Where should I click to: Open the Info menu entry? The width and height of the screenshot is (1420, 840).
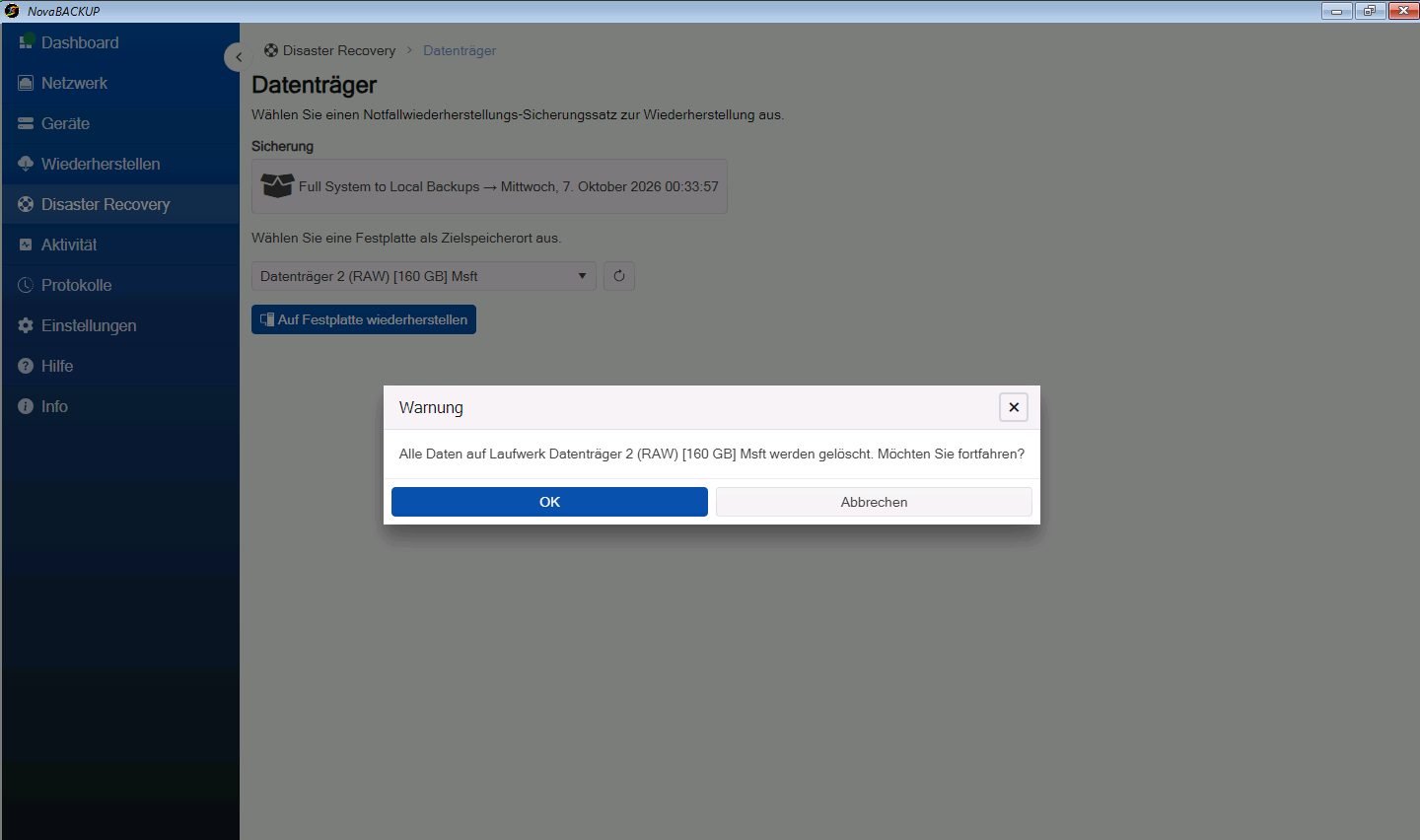[x=120, y=406]
